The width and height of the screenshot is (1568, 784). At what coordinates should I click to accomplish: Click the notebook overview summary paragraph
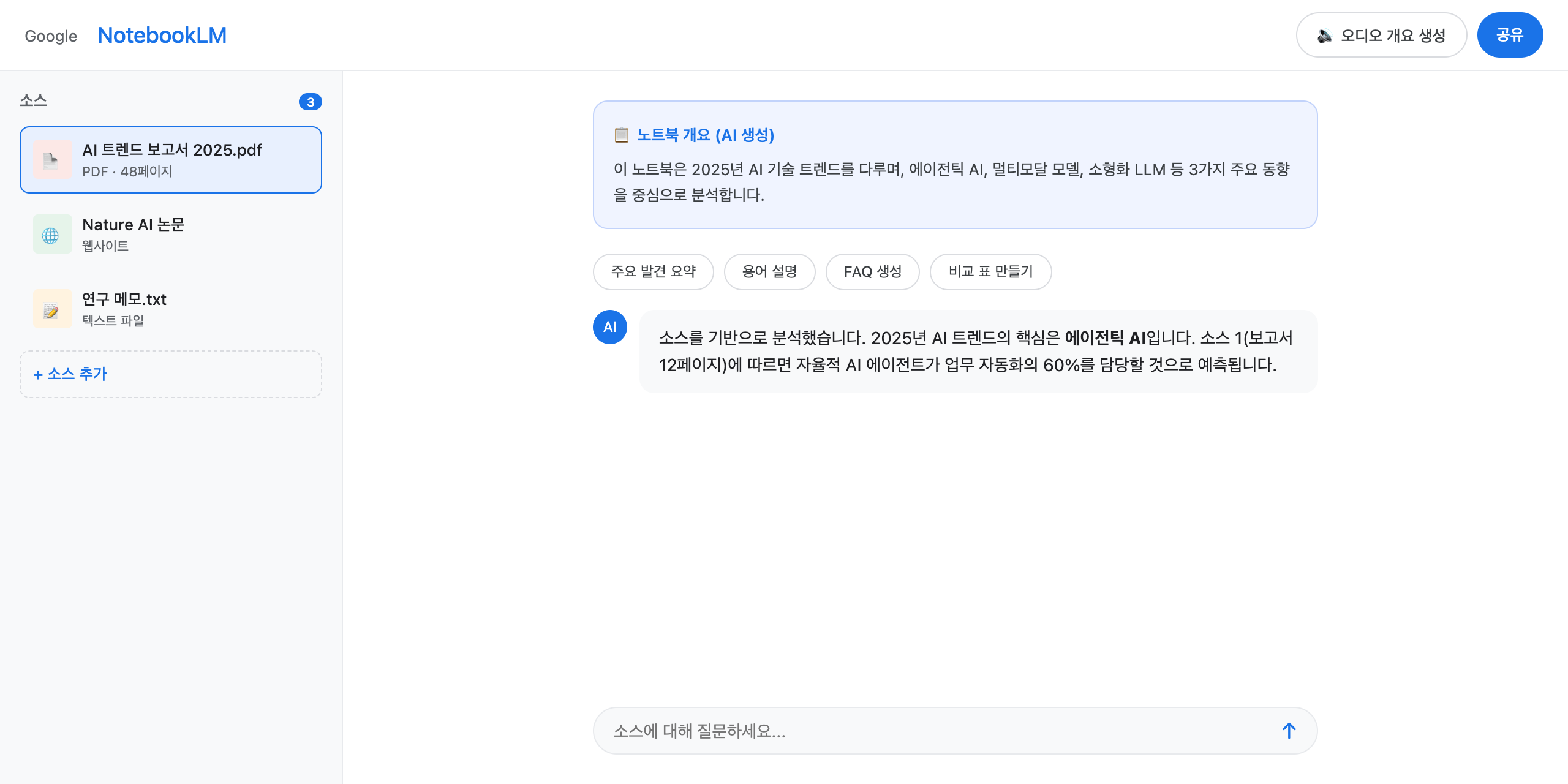[952, 182]
